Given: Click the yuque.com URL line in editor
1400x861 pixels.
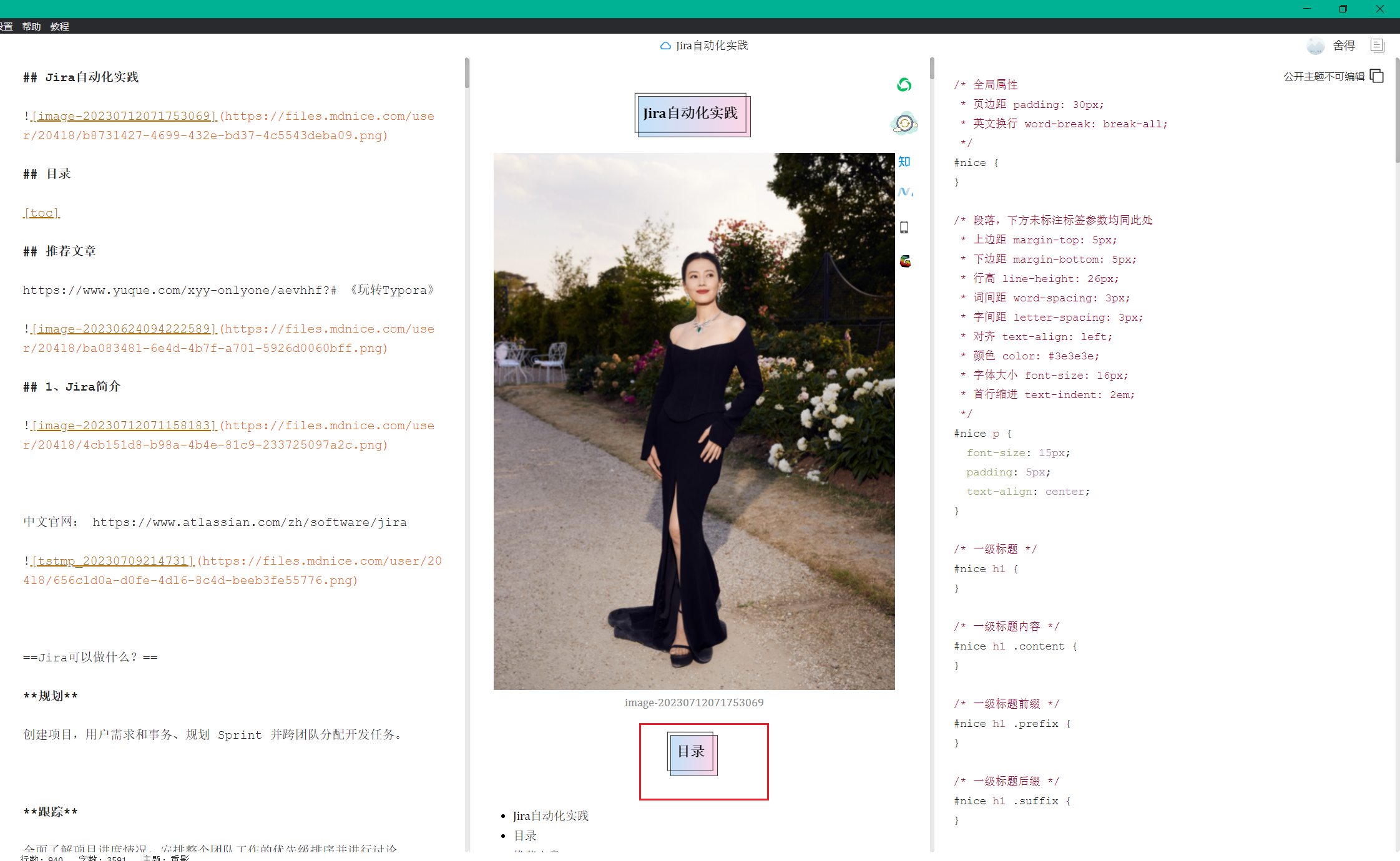Looking at the screenshot, I should pyautogui.click(x=228, y=290).
